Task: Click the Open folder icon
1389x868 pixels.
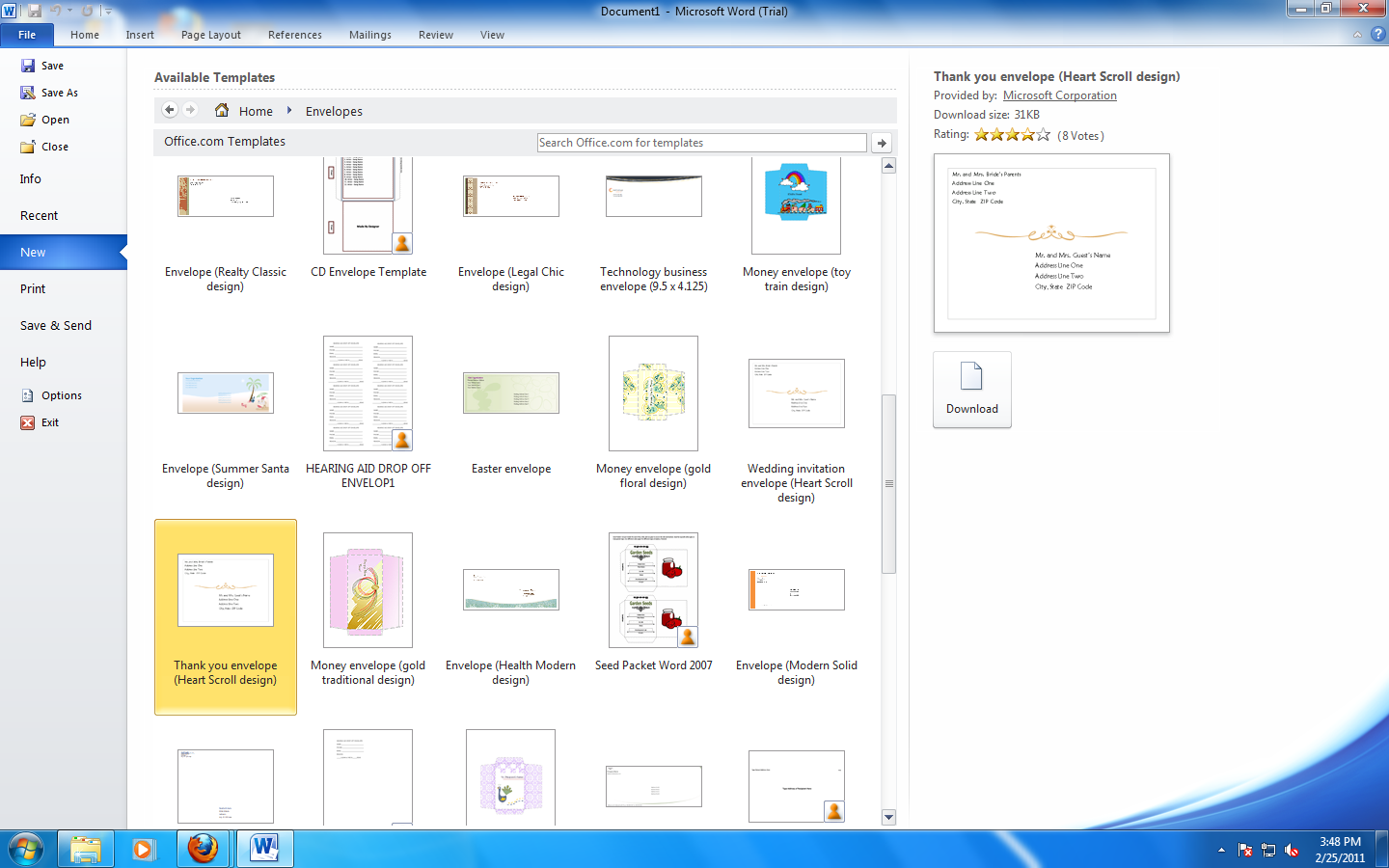Action: pyautogui.click(x=28, y=120)
